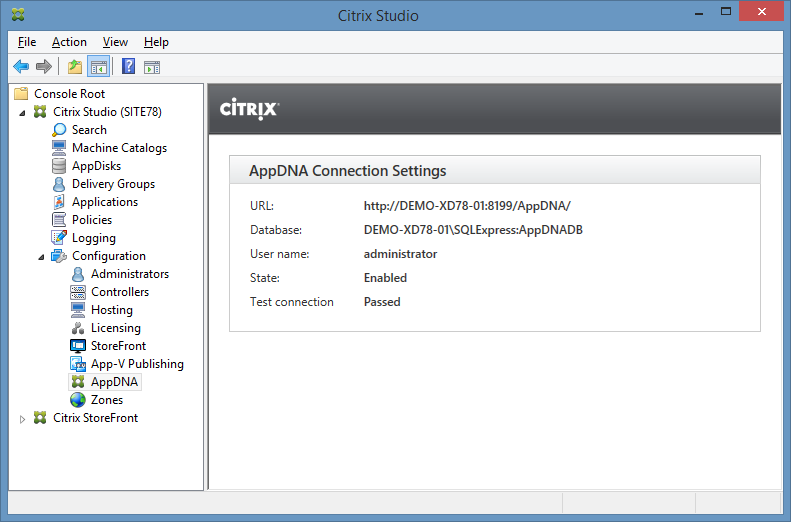Click the Database value DEMO-XD78-01\SQLExpress:AppDNADB

click(473, 230)
